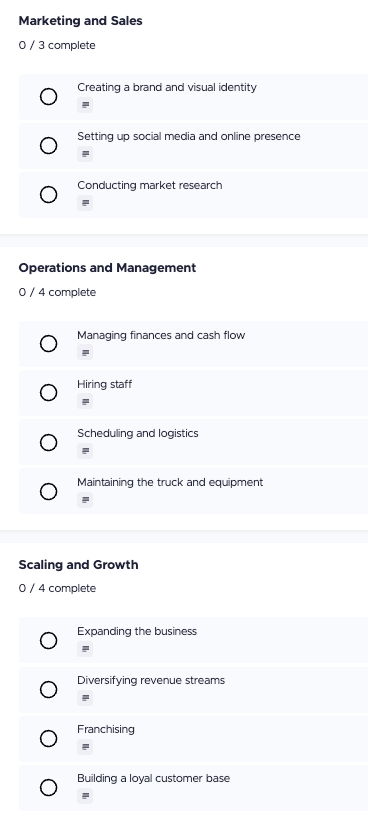Open note icon under Managing finances and cash flow
Image resolution: width=368 pixels, height=818 pixels.
[x=85, y=353]
